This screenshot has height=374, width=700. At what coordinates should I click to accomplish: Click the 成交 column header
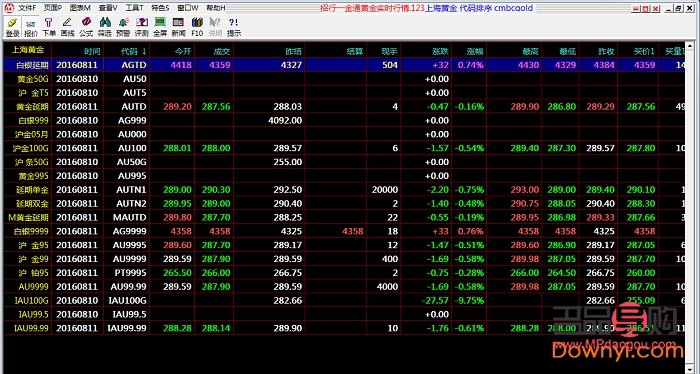point(221,51)
